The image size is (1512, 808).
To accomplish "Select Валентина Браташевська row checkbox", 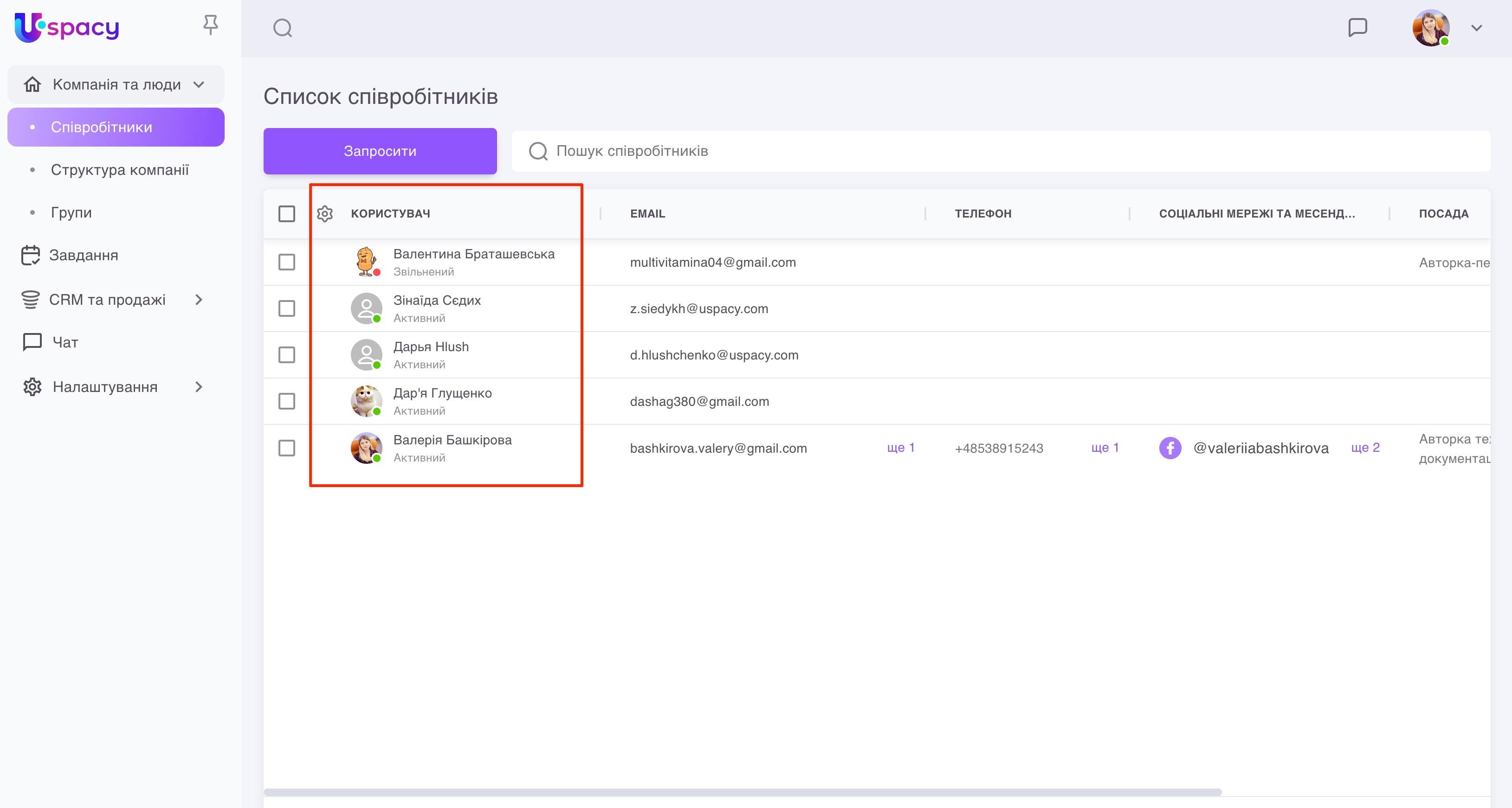I will tap(286, 262).
